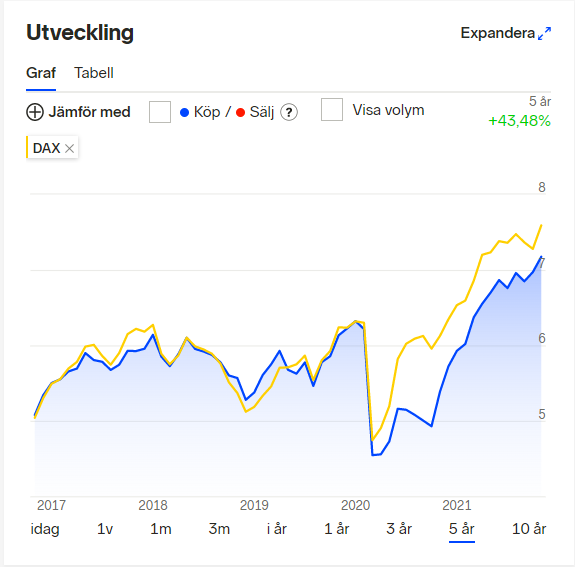Remove the DAX comparison chip
The width and height of the screenshot is (575, 567).
69,149
